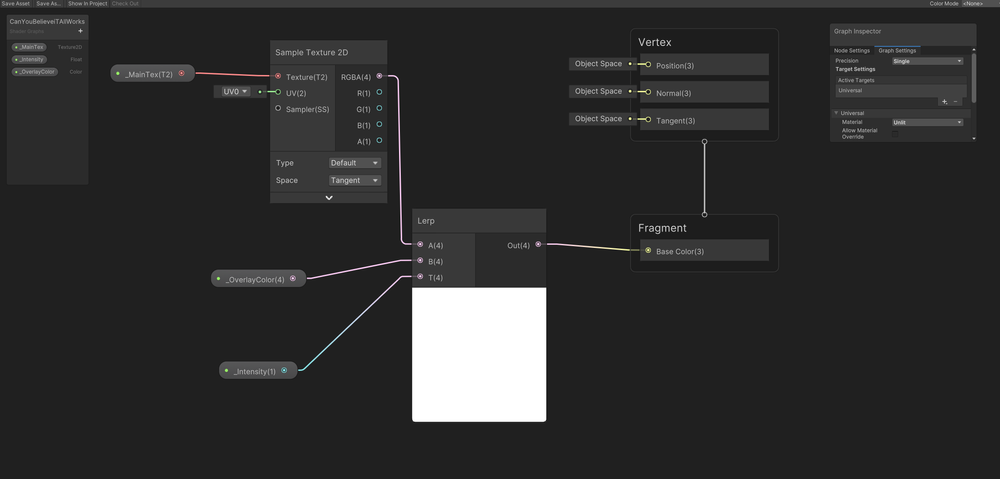
Task: Click the Check Out button
Action: click(125, 3)
